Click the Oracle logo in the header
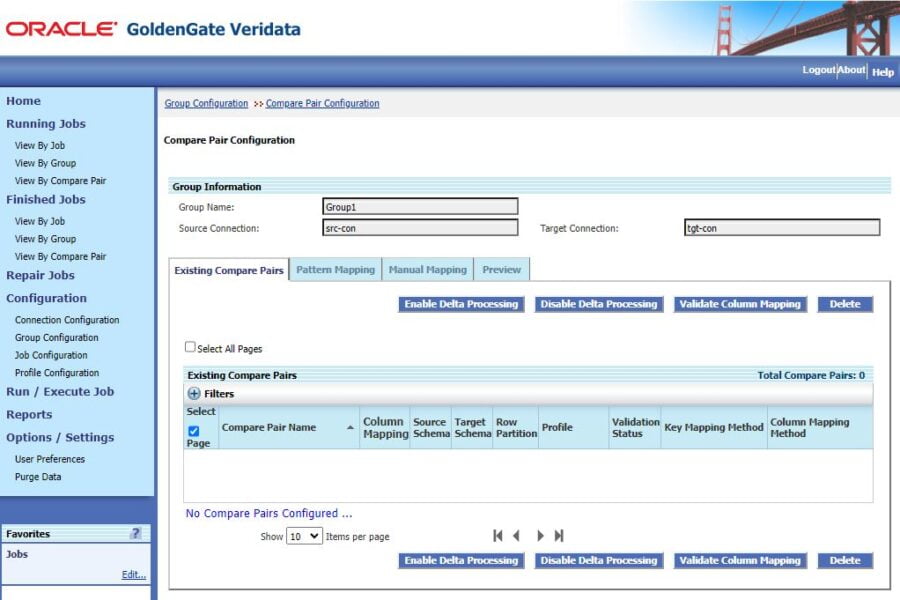Viewport: 900px width, 600px height. [x=62, y=28]
